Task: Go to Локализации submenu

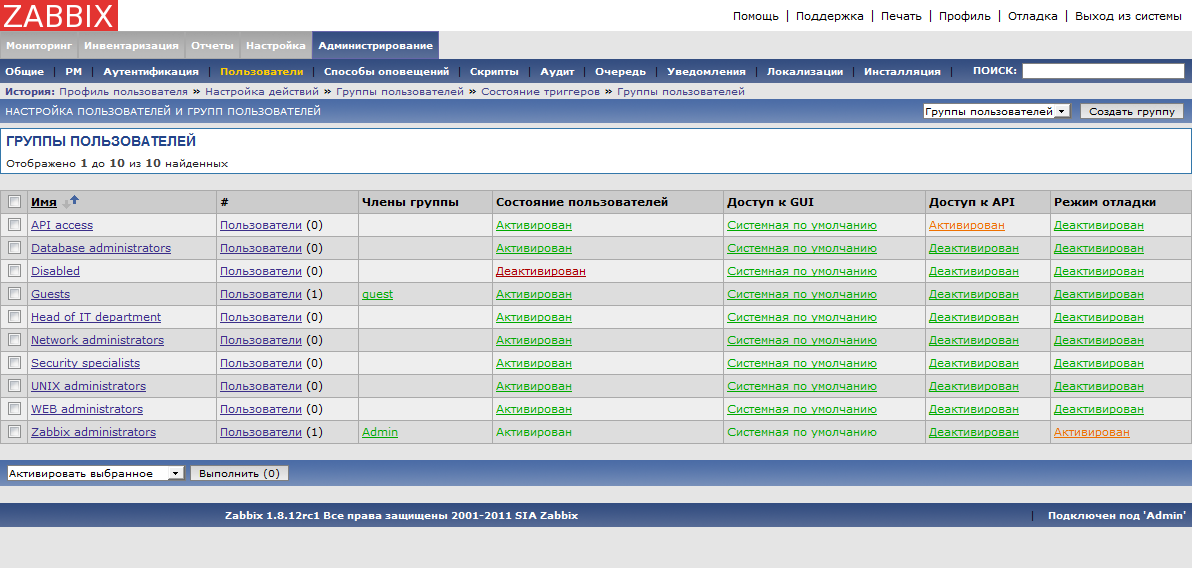Action: 804,71
